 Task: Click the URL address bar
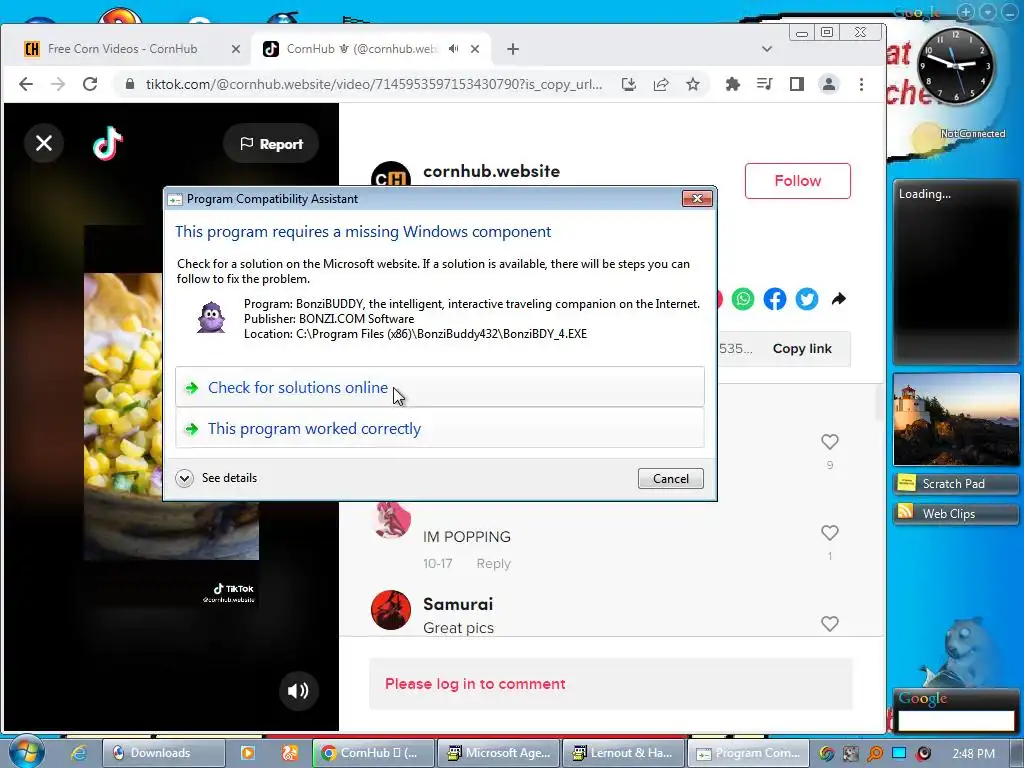[374, 84]
